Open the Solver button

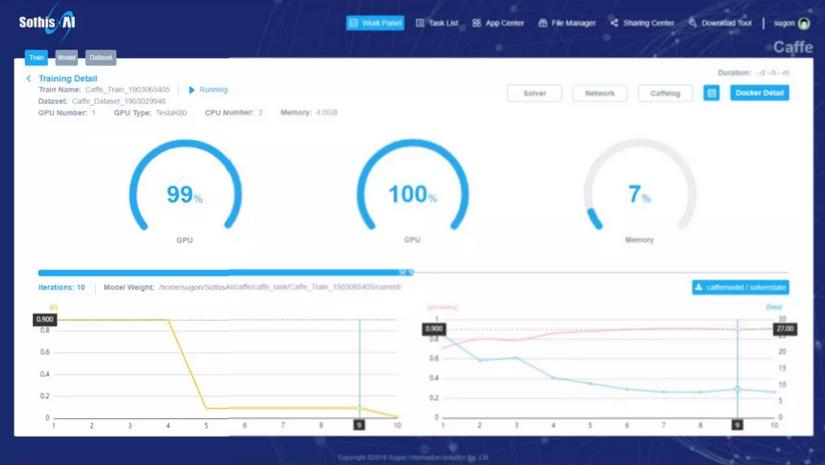pyautogui.click(x=535, y=93)
